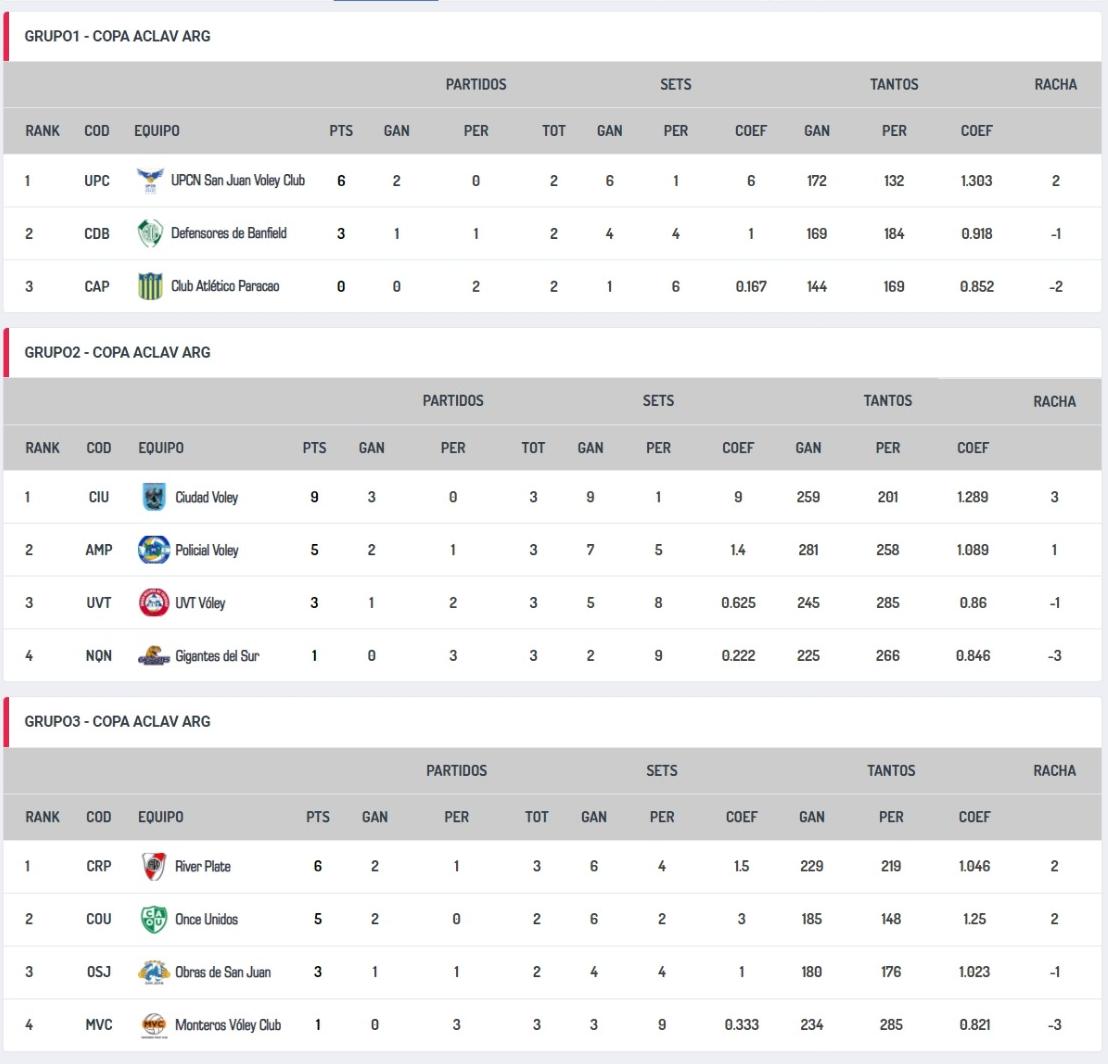The height and width of the screenshot is (1064, 1108).
Task: Click the GRUPO1 - COPA ACLAV ARG heading
Action: [x=117, y=37]
